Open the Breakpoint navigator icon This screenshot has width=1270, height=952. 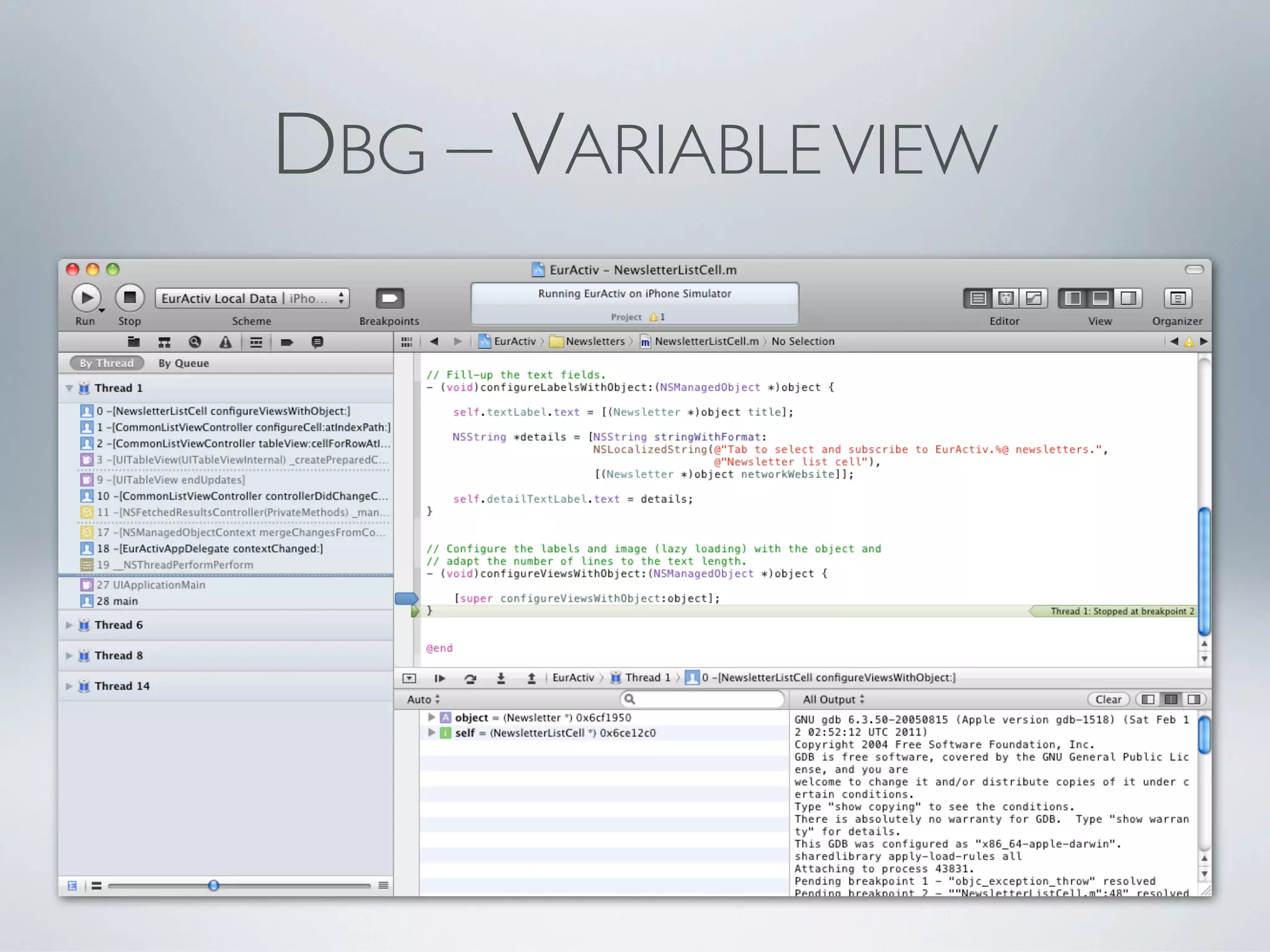(286, 342)
